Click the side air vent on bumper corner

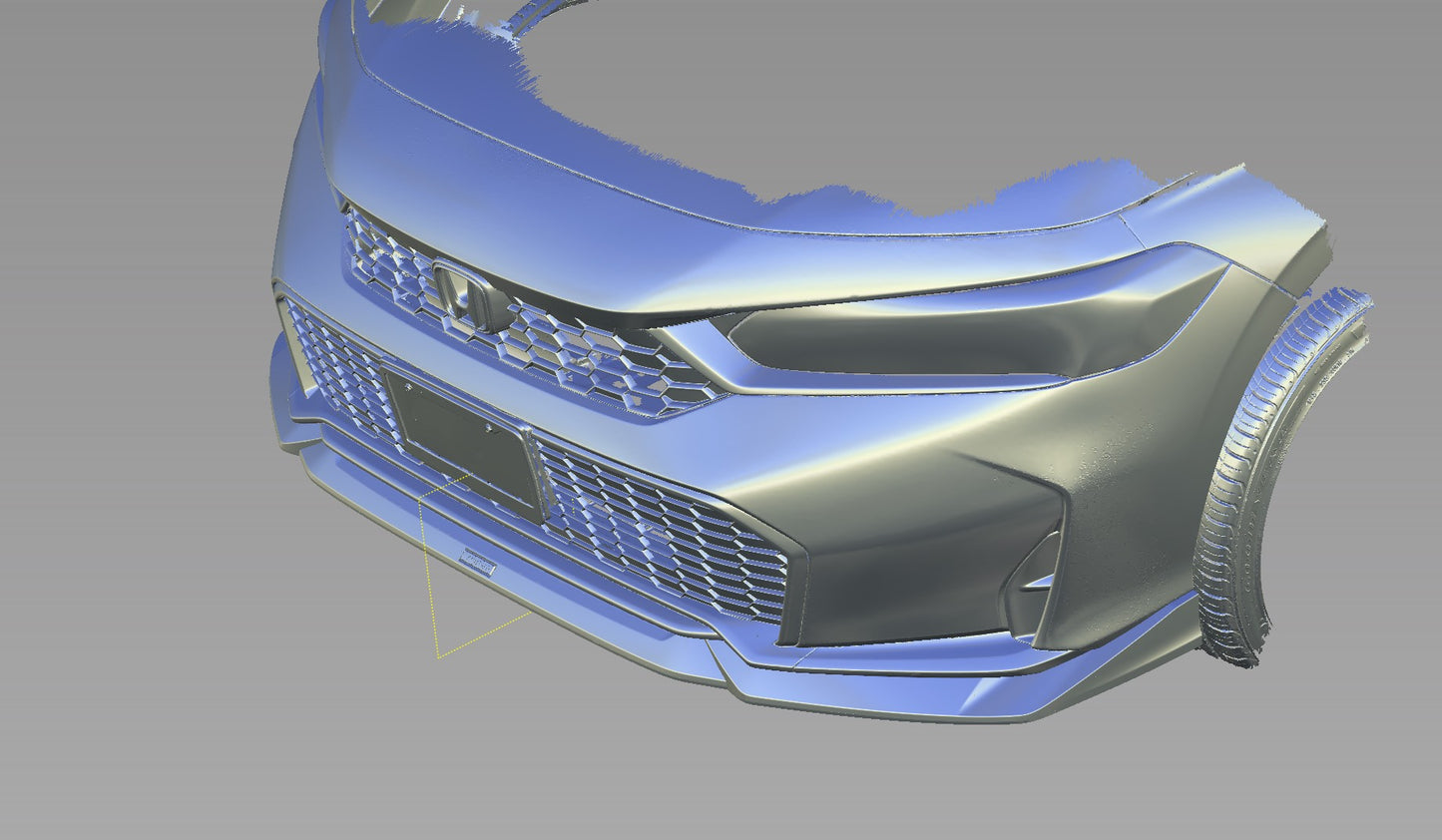(x=1028, y=569)
